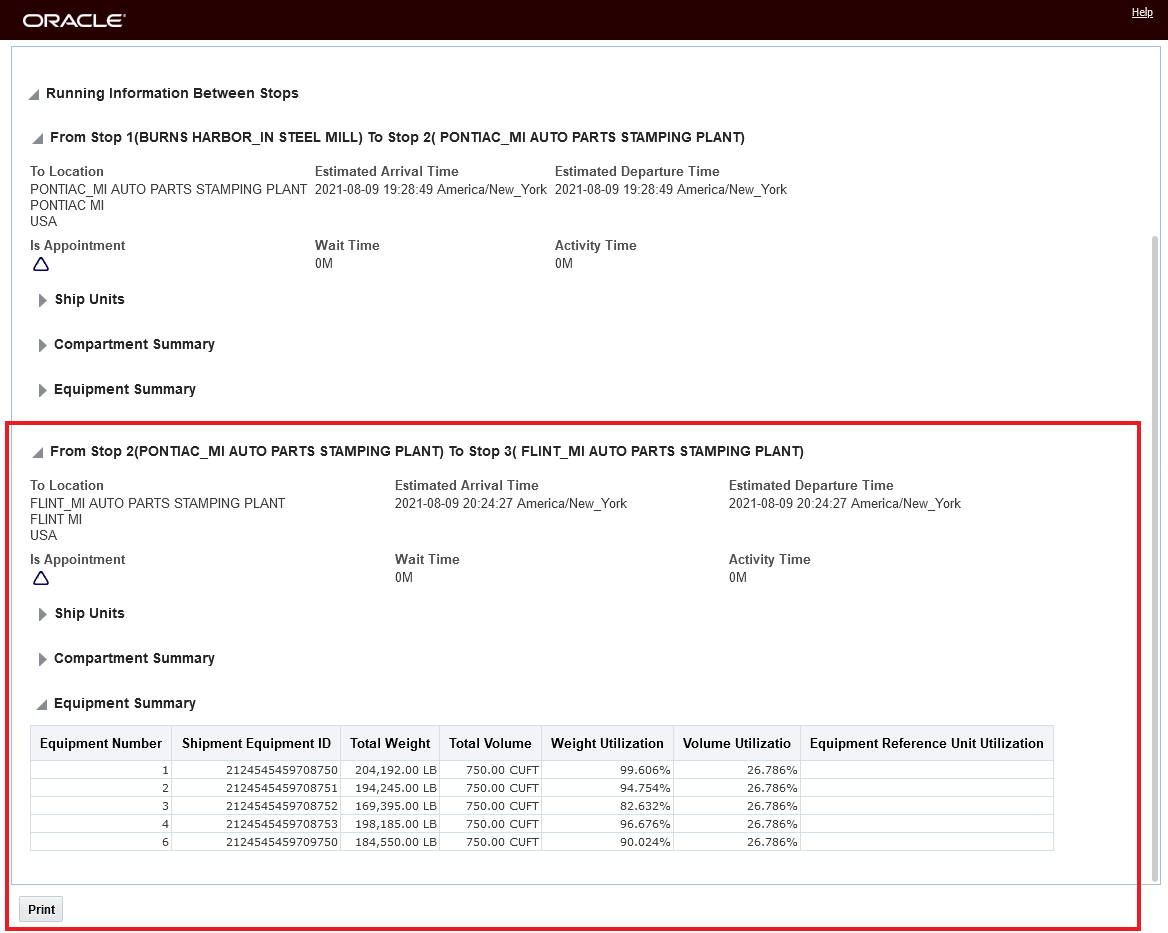The height and width of the screenshot is (933, 1168).
Task: Collapse From Stop 2 to Stop 3 section
Action: (x=37, y=453)
